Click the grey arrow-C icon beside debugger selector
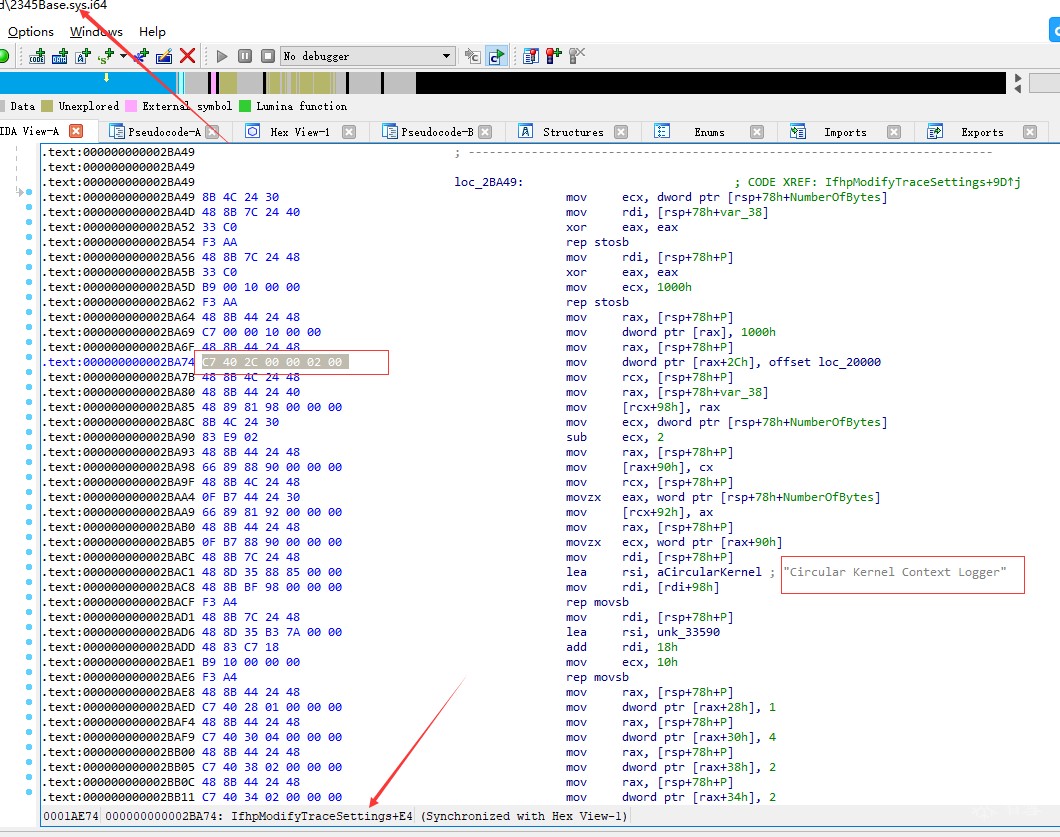This screenshot has width=1060, height=837. pos(473,56)
